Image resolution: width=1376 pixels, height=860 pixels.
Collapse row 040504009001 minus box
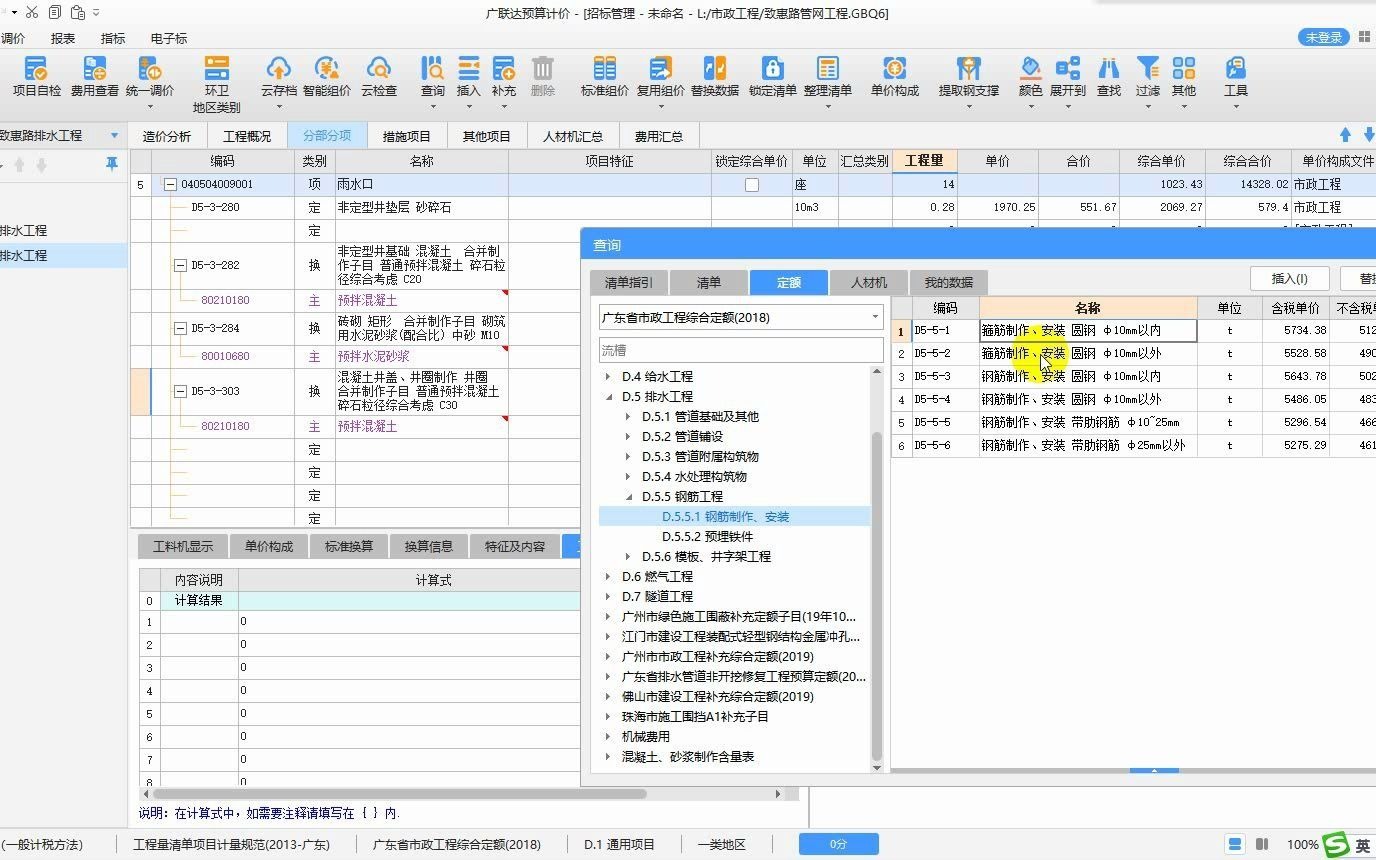pyautogui.click(x=170, y=185)
